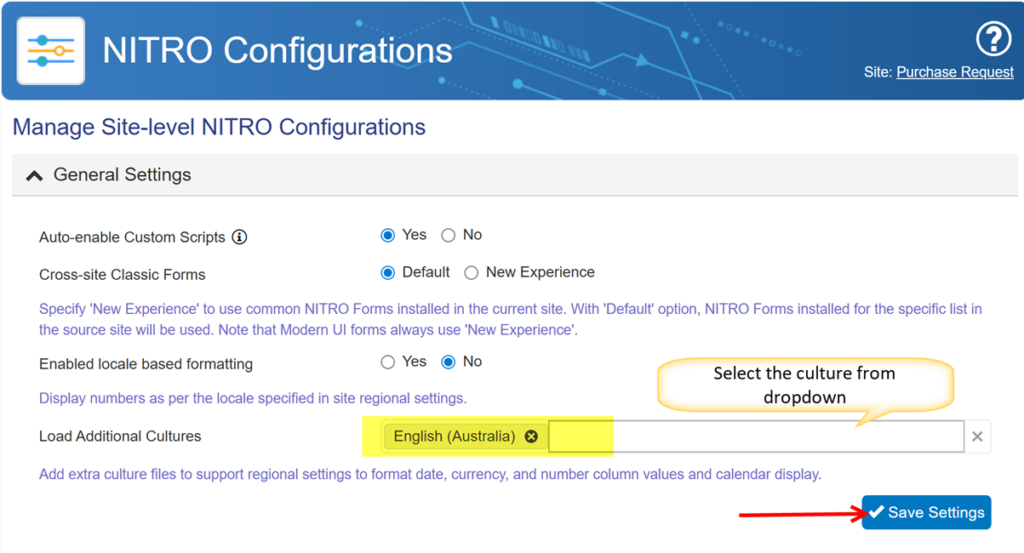Choose Default for Cross-site Classic Forms

(388, 273)
